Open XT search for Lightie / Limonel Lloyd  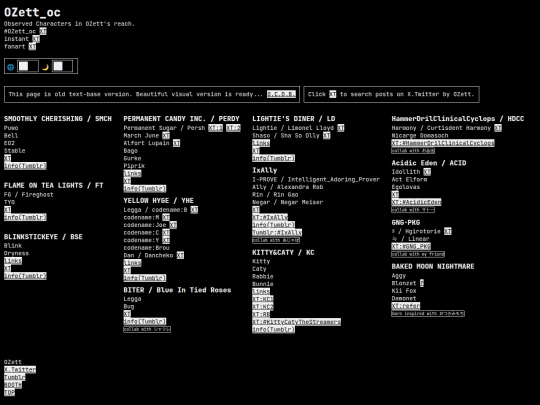coord(341,128)
